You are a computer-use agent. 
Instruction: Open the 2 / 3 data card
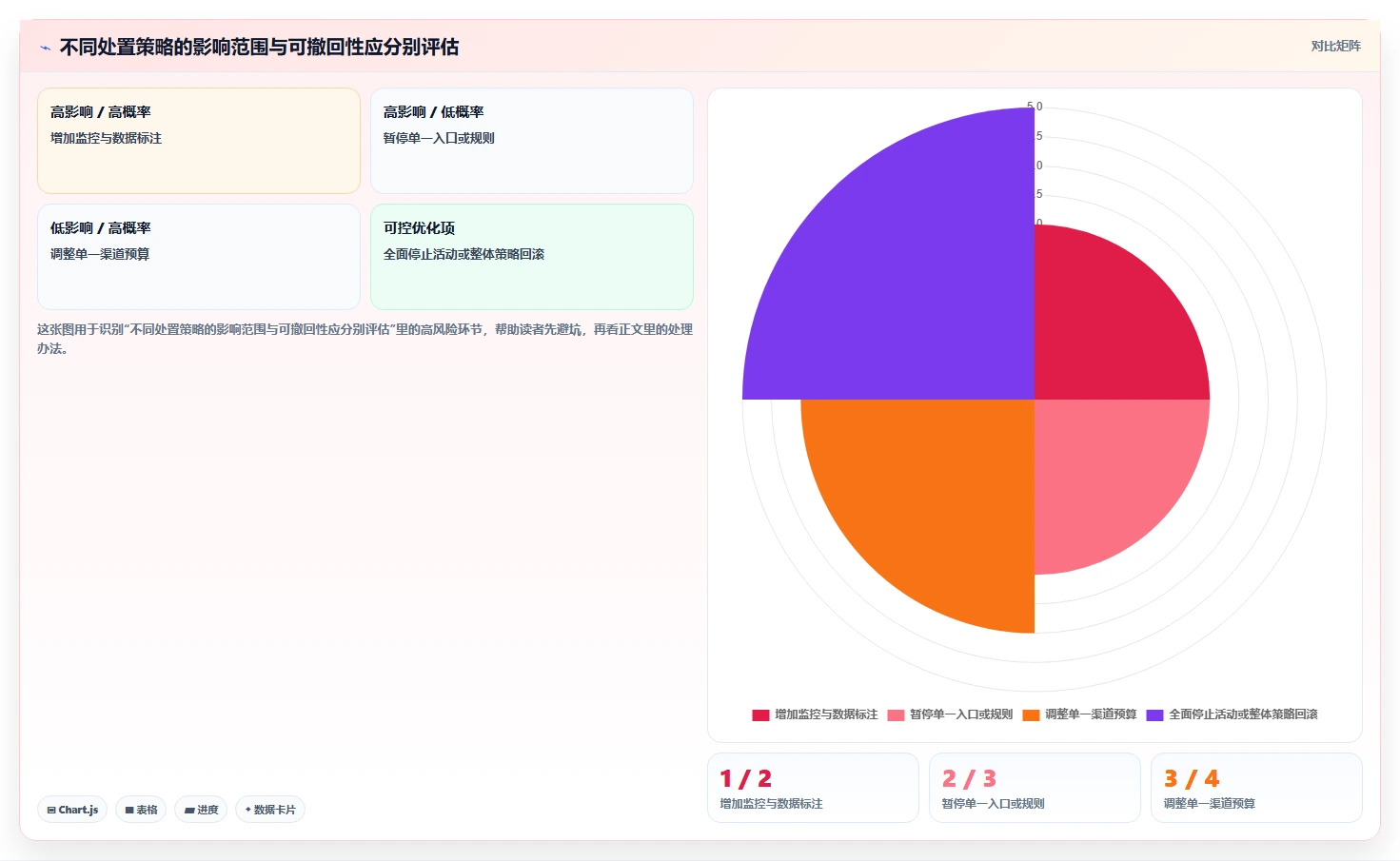1035,788
